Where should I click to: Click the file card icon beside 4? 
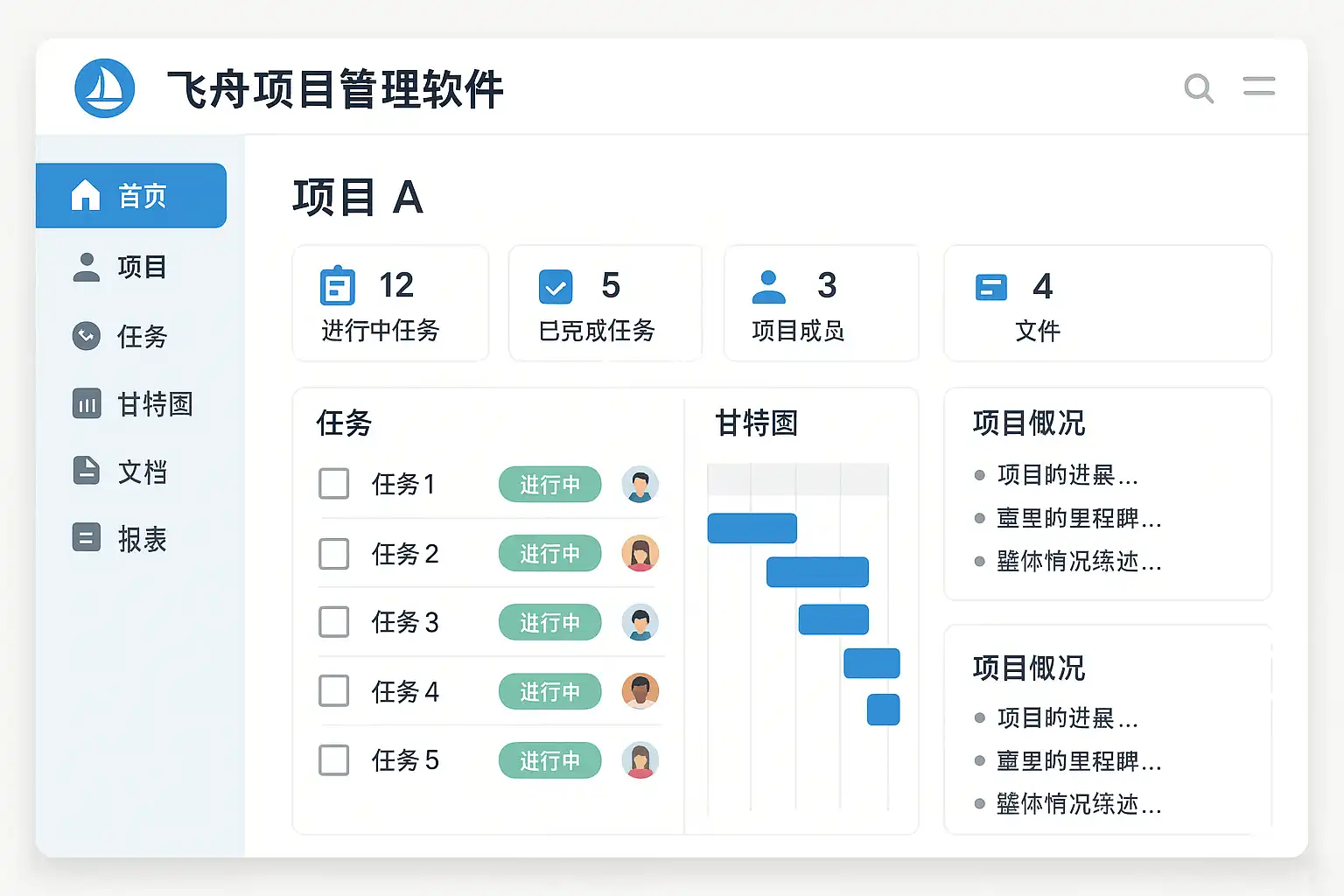991,287
